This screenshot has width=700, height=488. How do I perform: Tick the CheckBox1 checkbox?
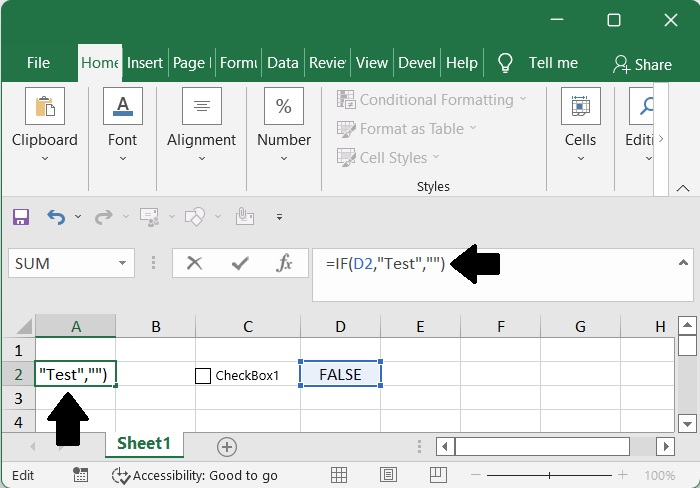203,376
